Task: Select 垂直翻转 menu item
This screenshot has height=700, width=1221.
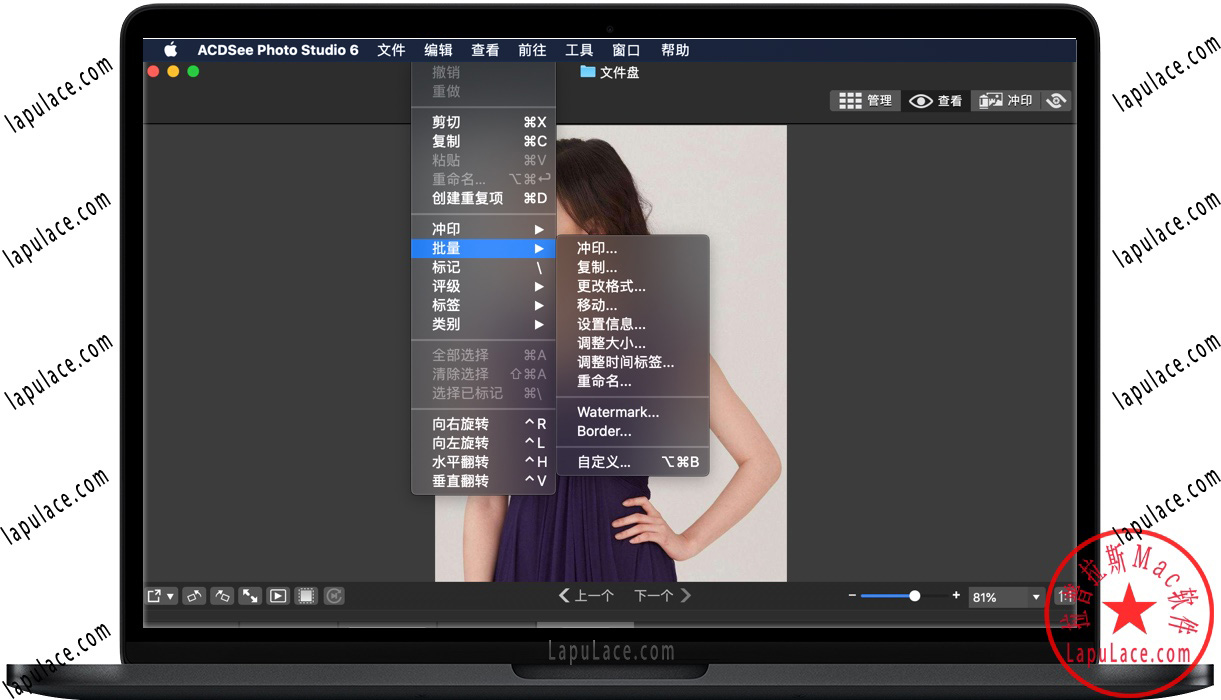Action: [x=483, y=481]
